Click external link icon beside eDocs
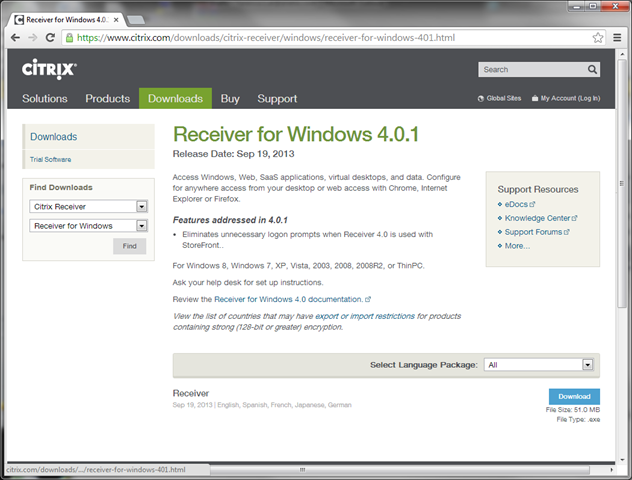This screenshot has height=480, width=632. point(532,204)
